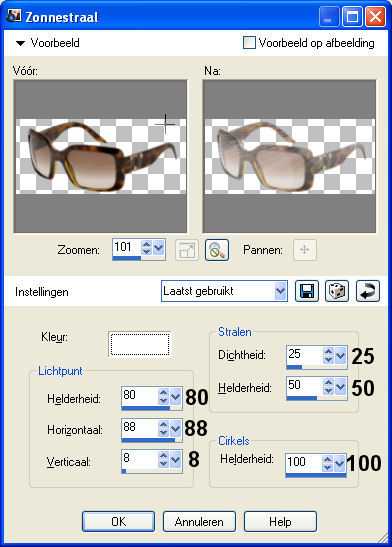Click the fit-to-window preview icon
The image size is (392, 547).
(187, 250)
